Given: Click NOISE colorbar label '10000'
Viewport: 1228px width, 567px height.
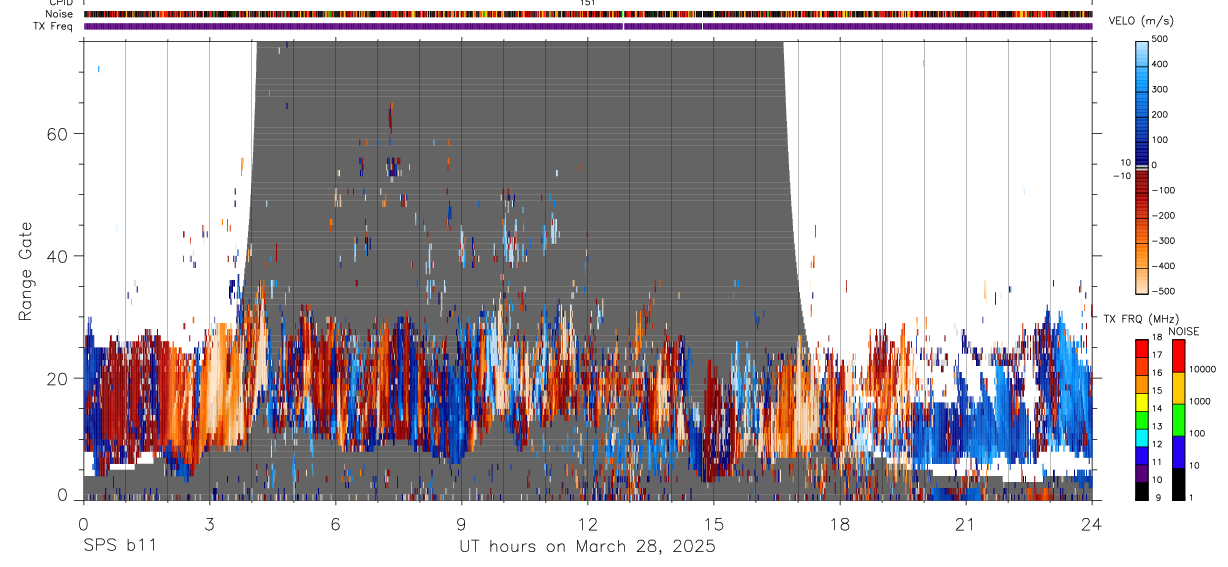Looking at the screenshot, I should (1202, 369).
